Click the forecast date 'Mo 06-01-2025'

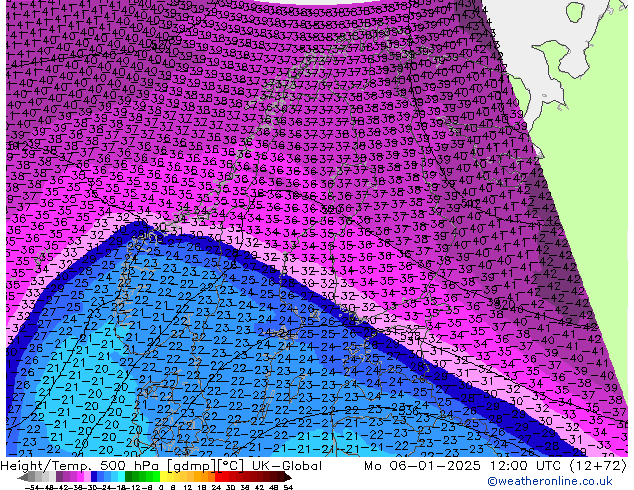[423, 466]
